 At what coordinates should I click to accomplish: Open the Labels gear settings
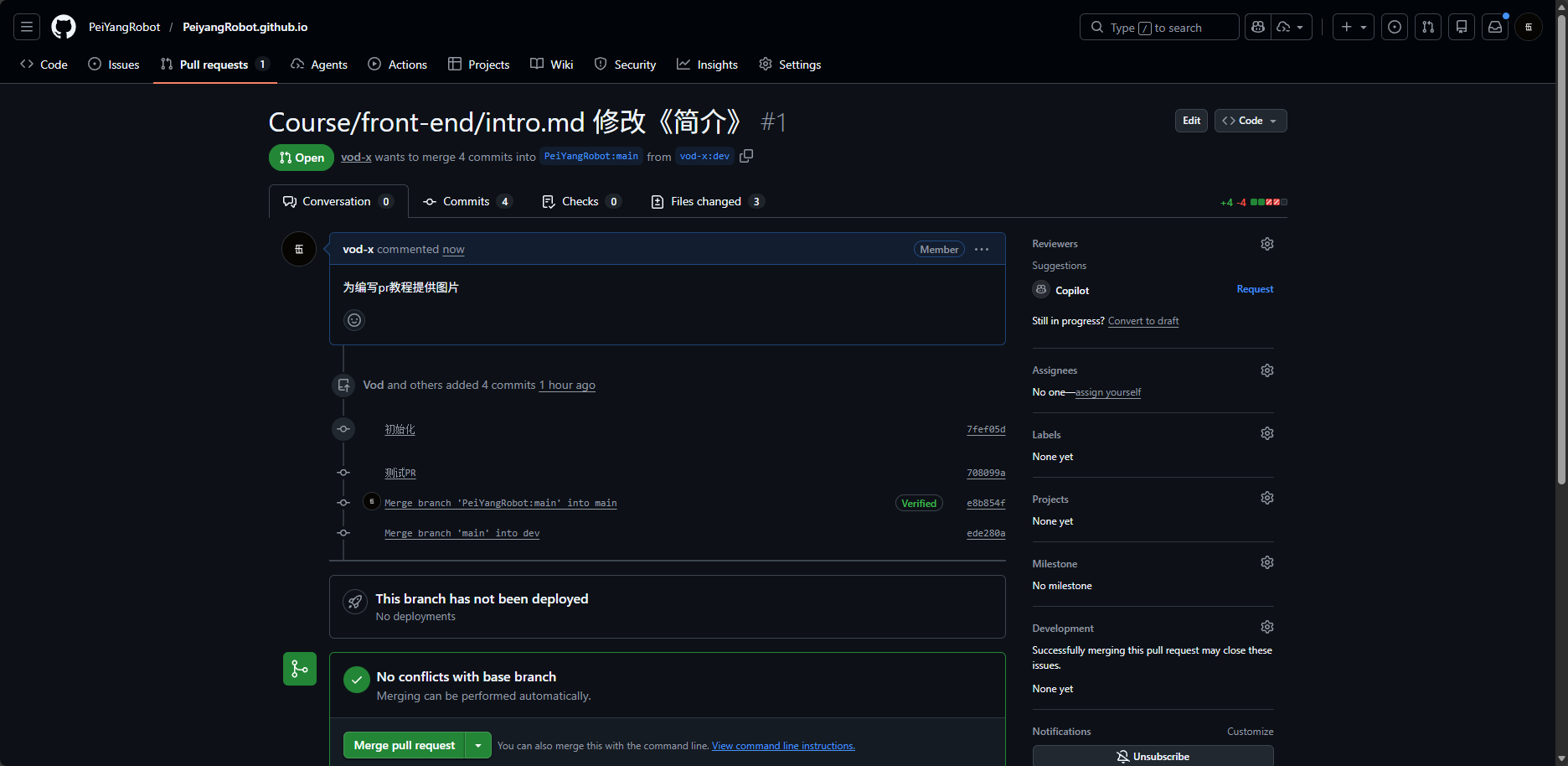(1267, 433)
